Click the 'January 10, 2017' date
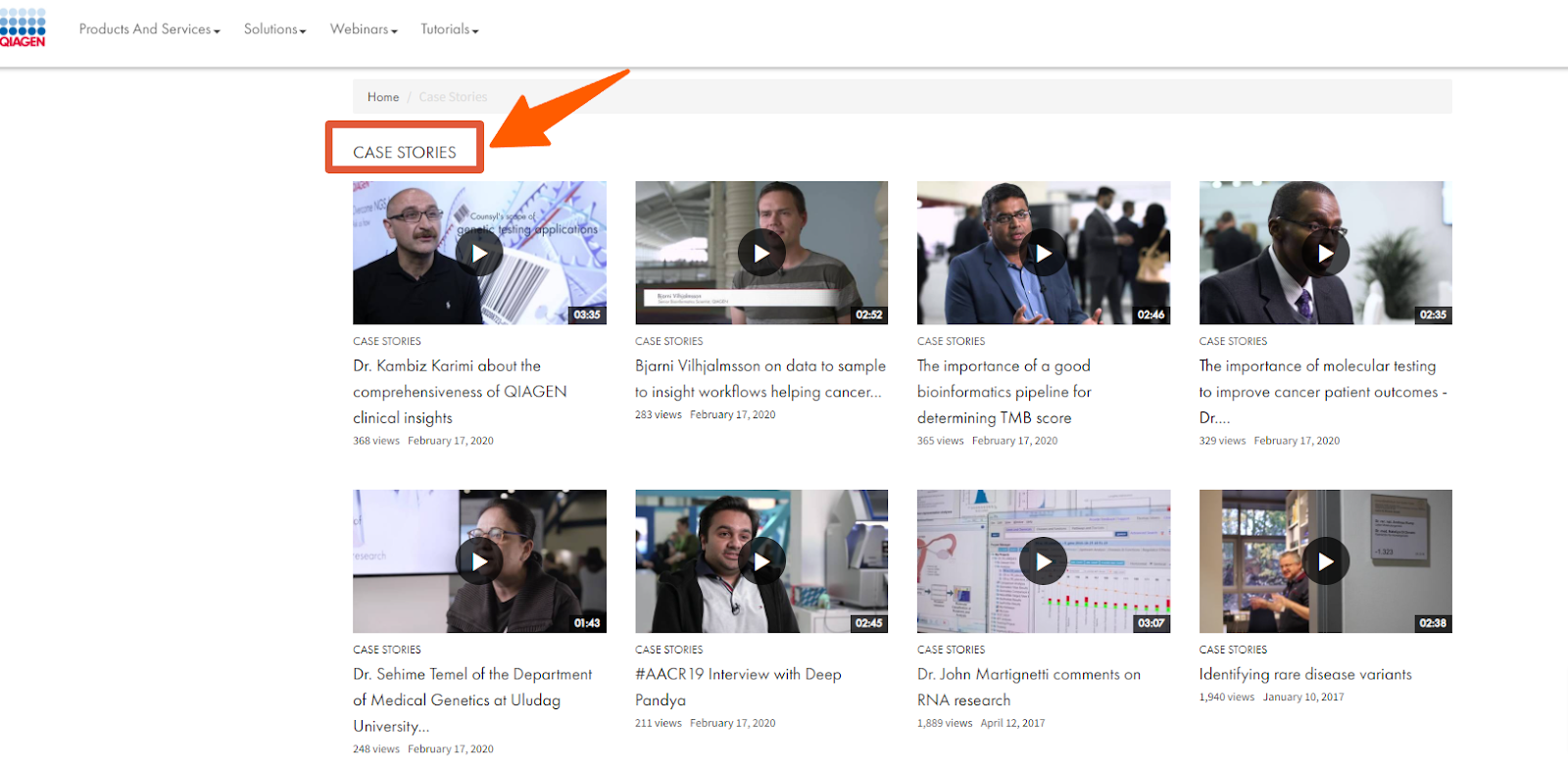The width and height of the screenshot is (1568, 771). (1303, 698)
